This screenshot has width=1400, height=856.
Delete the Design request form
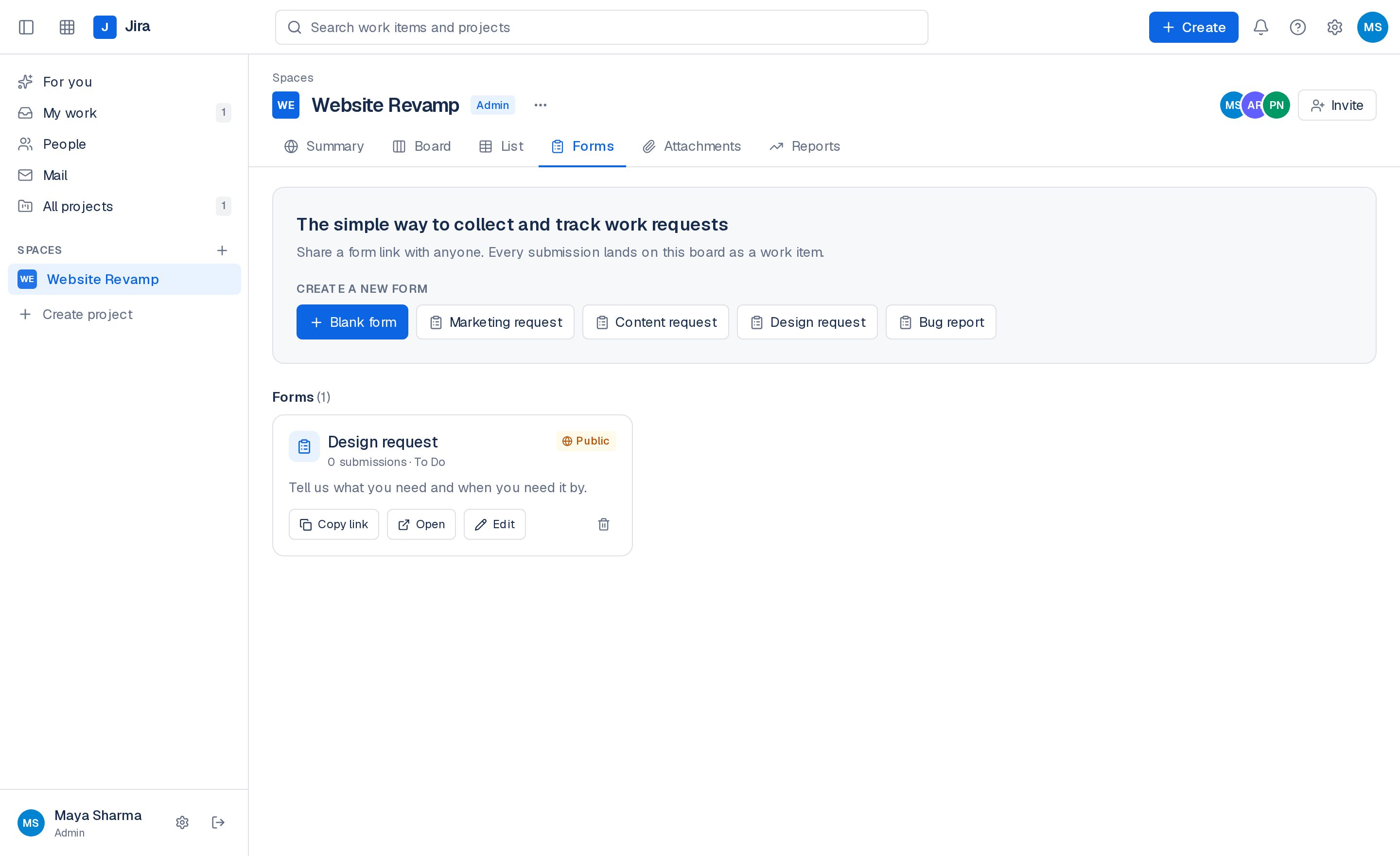604,524
